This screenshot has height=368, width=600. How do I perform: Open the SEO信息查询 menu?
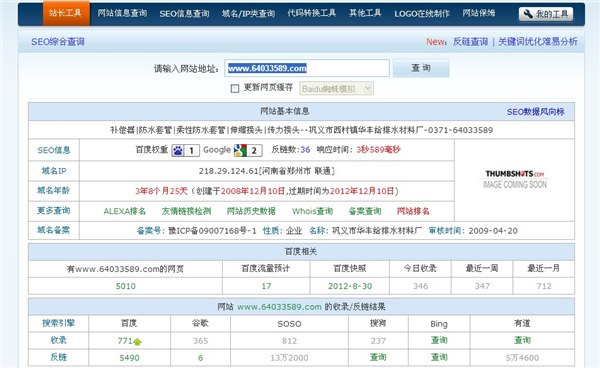pyautogui.click(x=184, y=14)
